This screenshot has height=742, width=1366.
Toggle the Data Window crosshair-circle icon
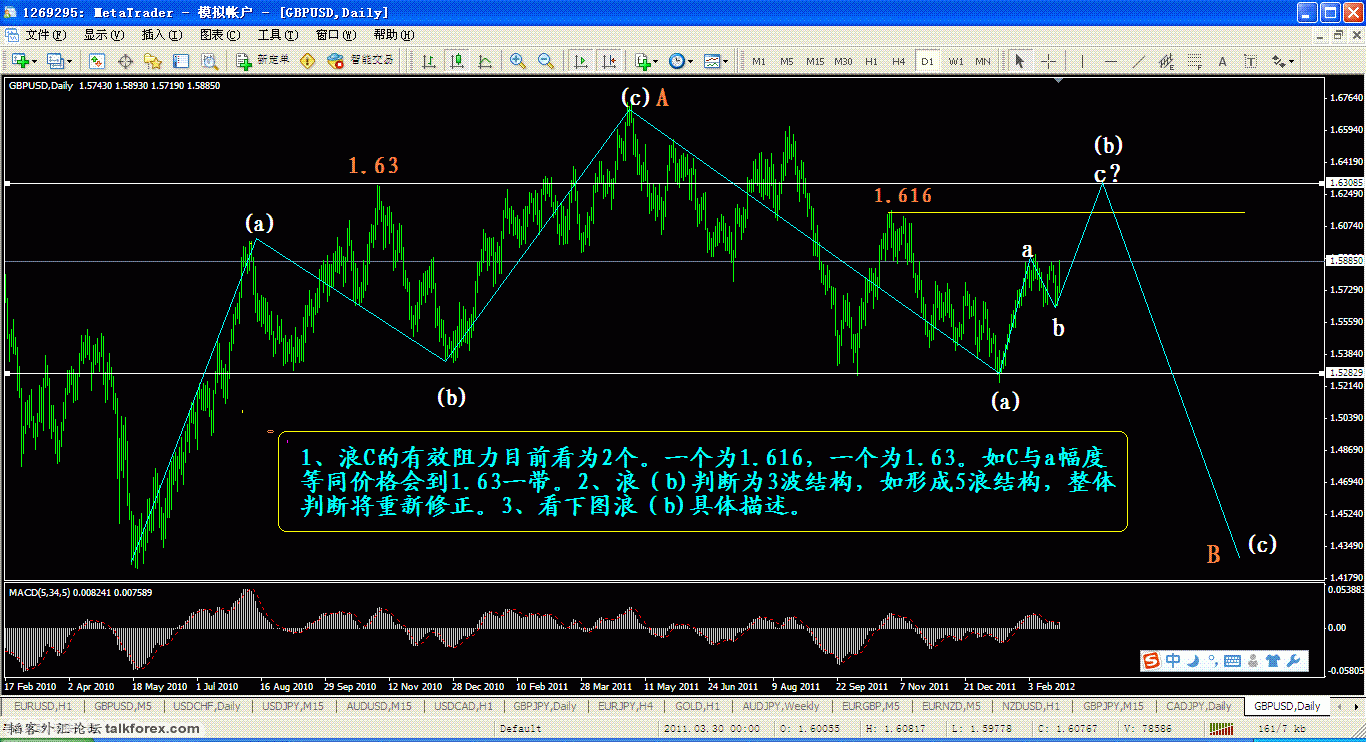tap(126, 61)
